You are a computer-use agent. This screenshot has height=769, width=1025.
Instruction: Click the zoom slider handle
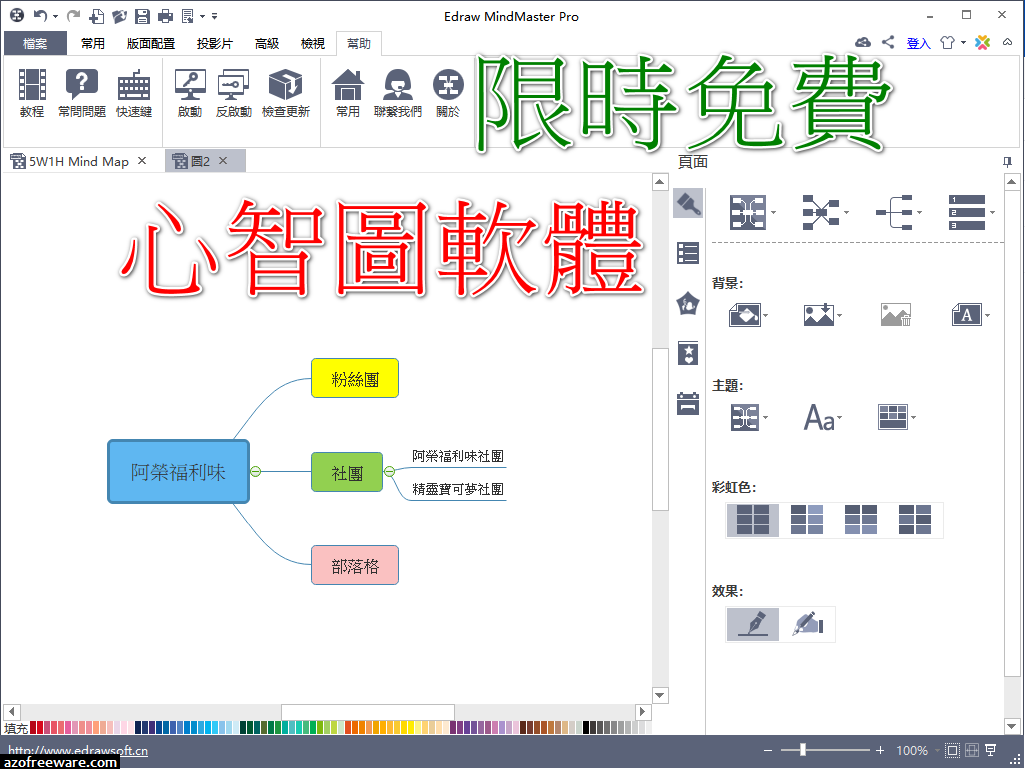coord(803,750)
